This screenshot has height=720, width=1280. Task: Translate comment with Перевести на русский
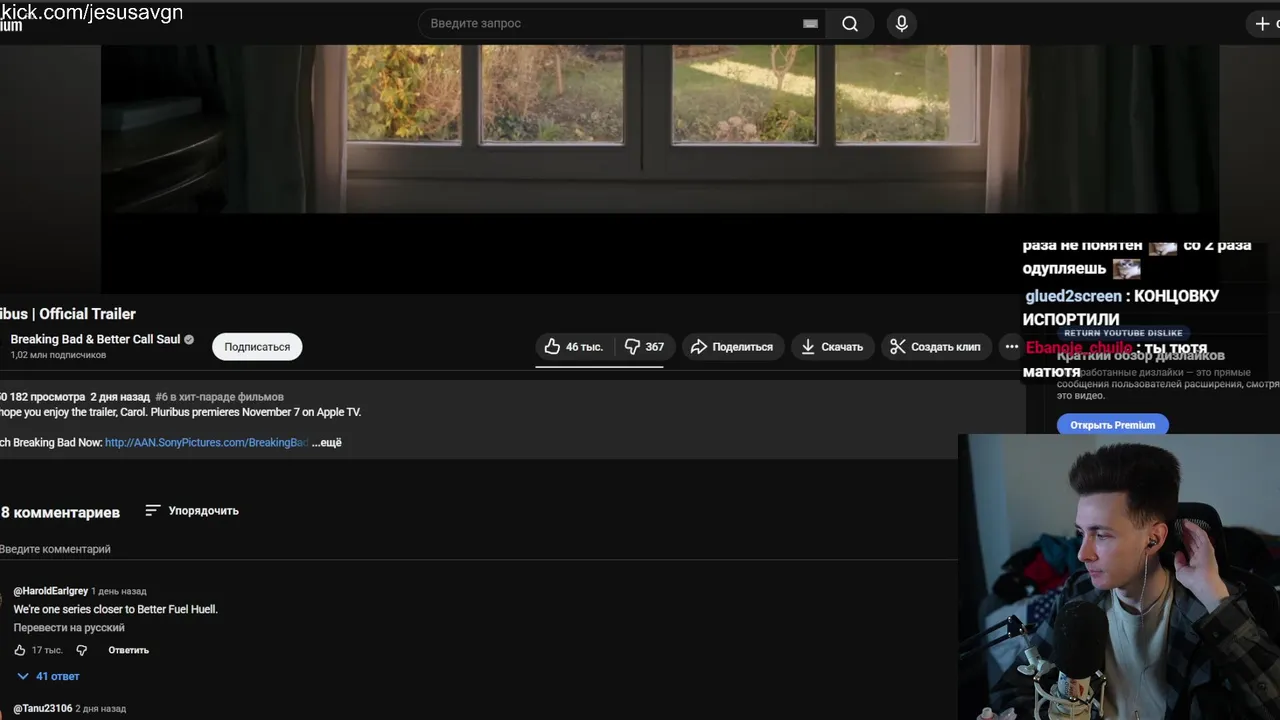point(69,628)
